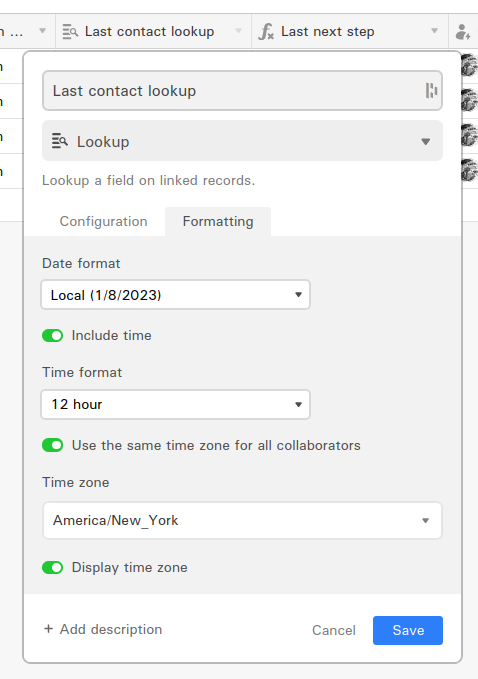Turn off Display time zone switch
The width and height of the screenshot is (478, 679).
click(52, 567)
